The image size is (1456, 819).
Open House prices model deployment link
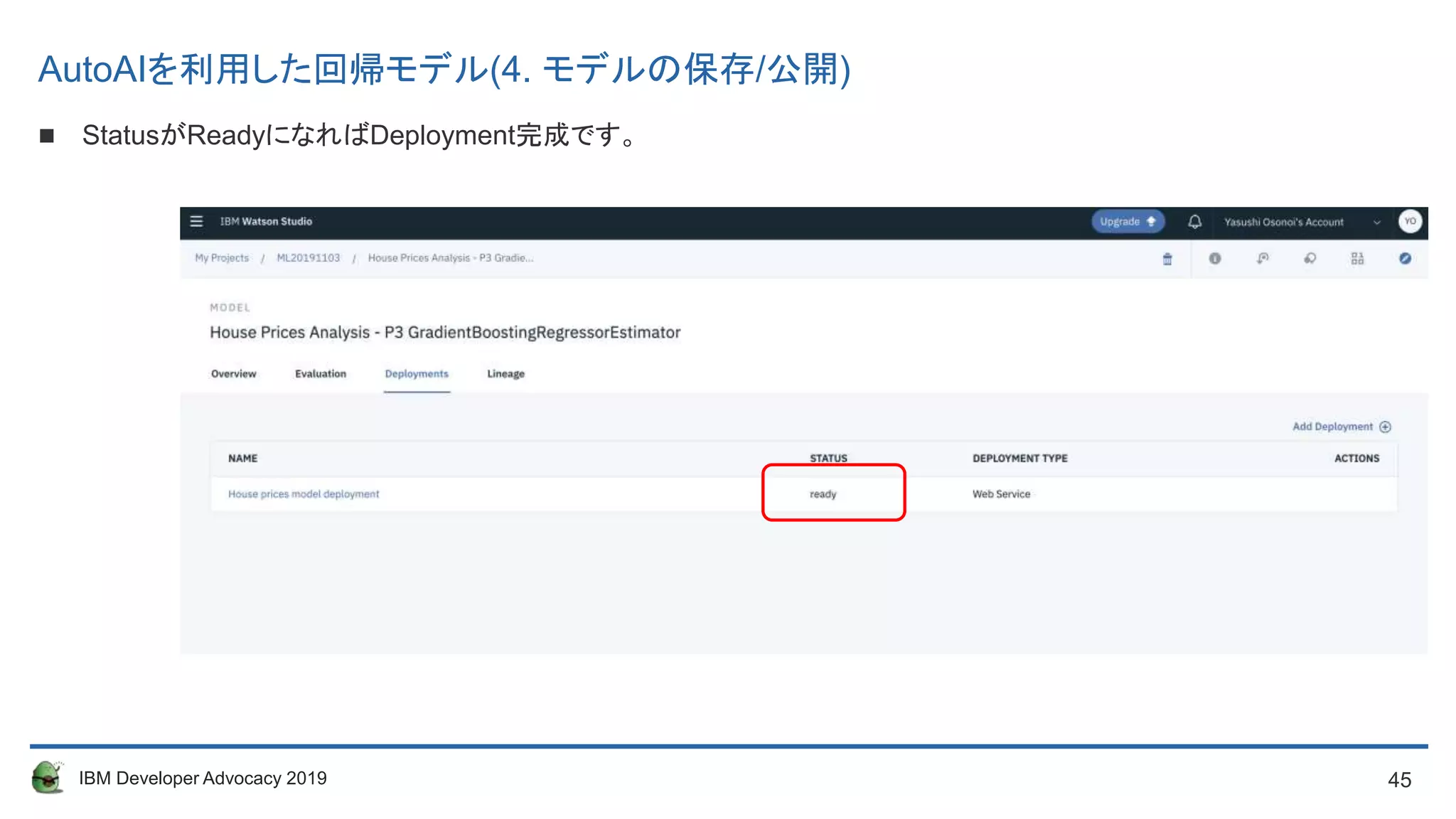[304, 494]
